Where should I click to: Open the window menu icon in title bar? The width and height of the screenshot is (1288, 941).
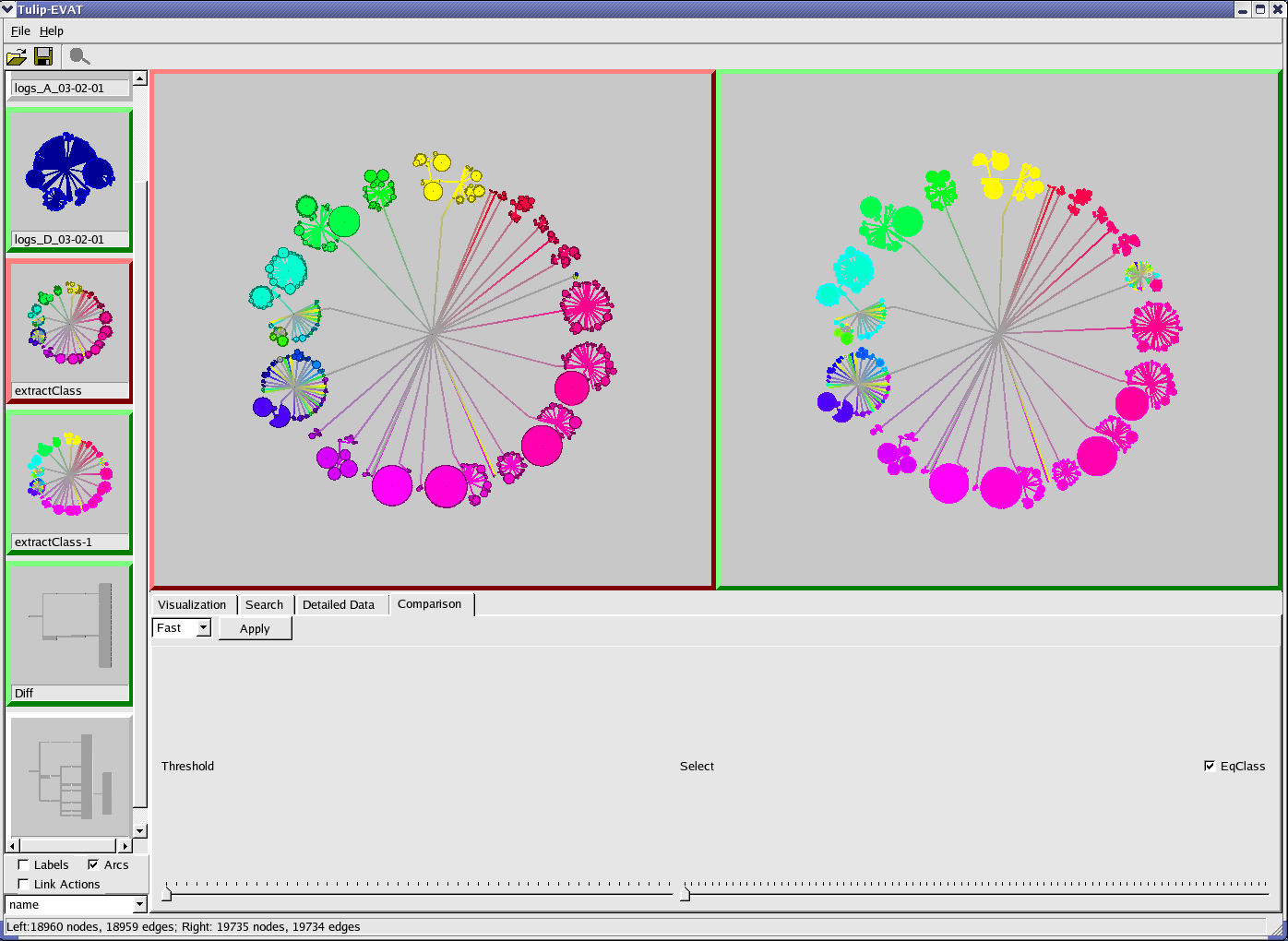click(8, 9)
